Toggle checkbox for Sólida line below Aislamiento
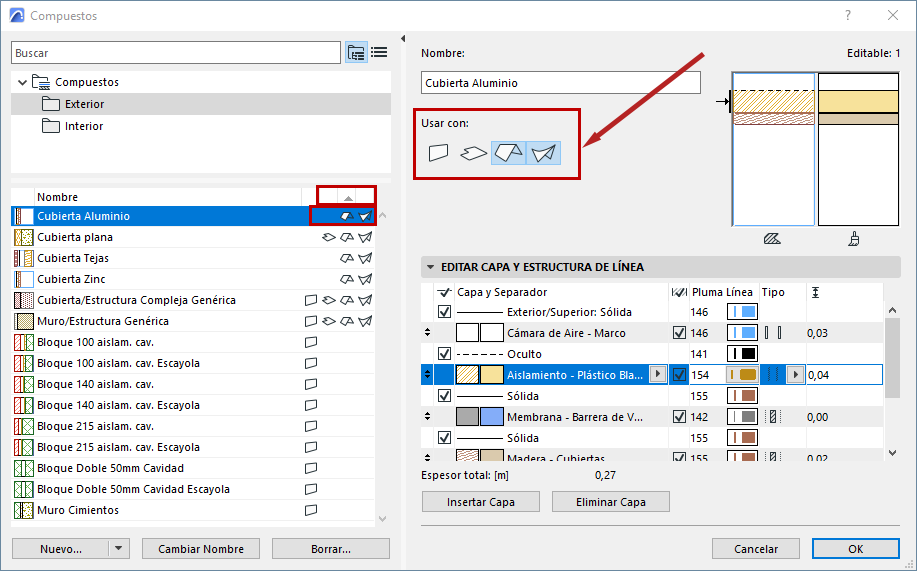 pos(444,396)
